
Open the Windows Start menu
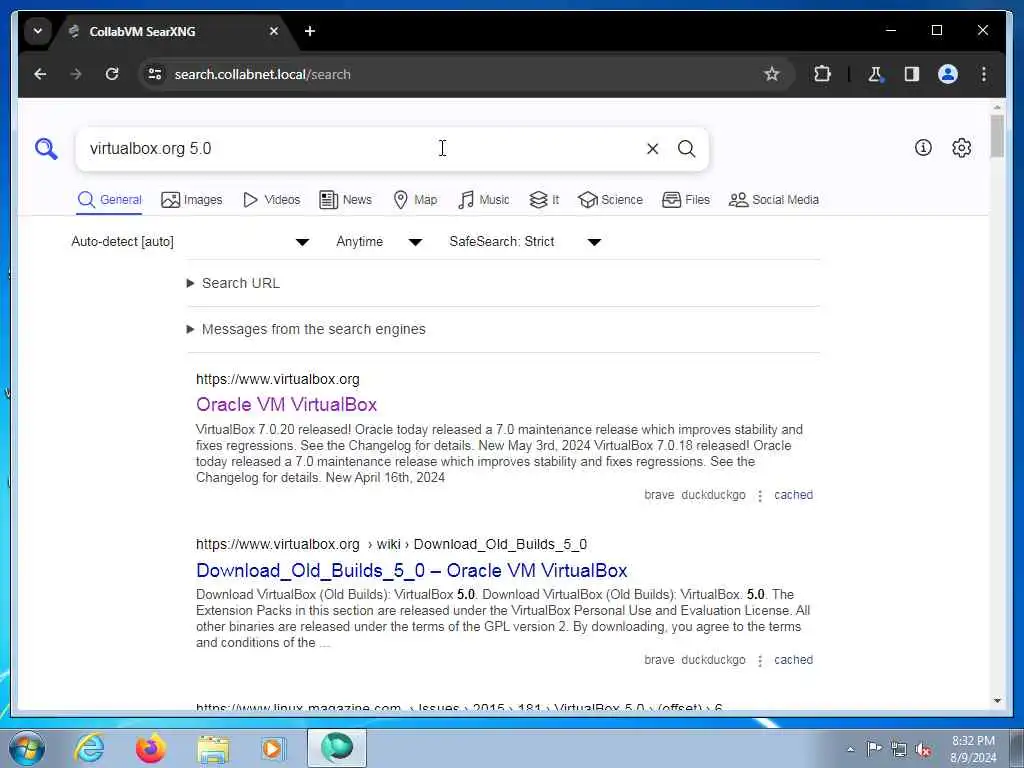[27, 748]
